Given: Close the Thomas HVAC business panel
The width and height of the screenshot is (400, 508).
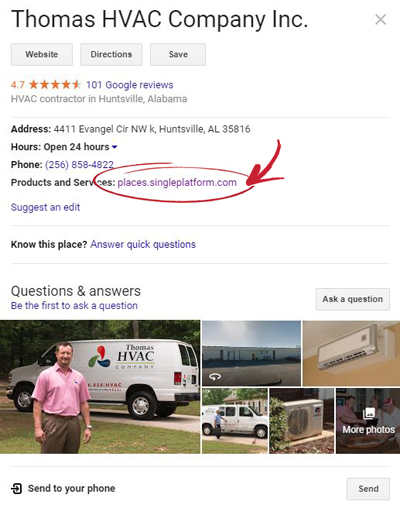Looking at the screenshot, I should click(x=380, y=20).
